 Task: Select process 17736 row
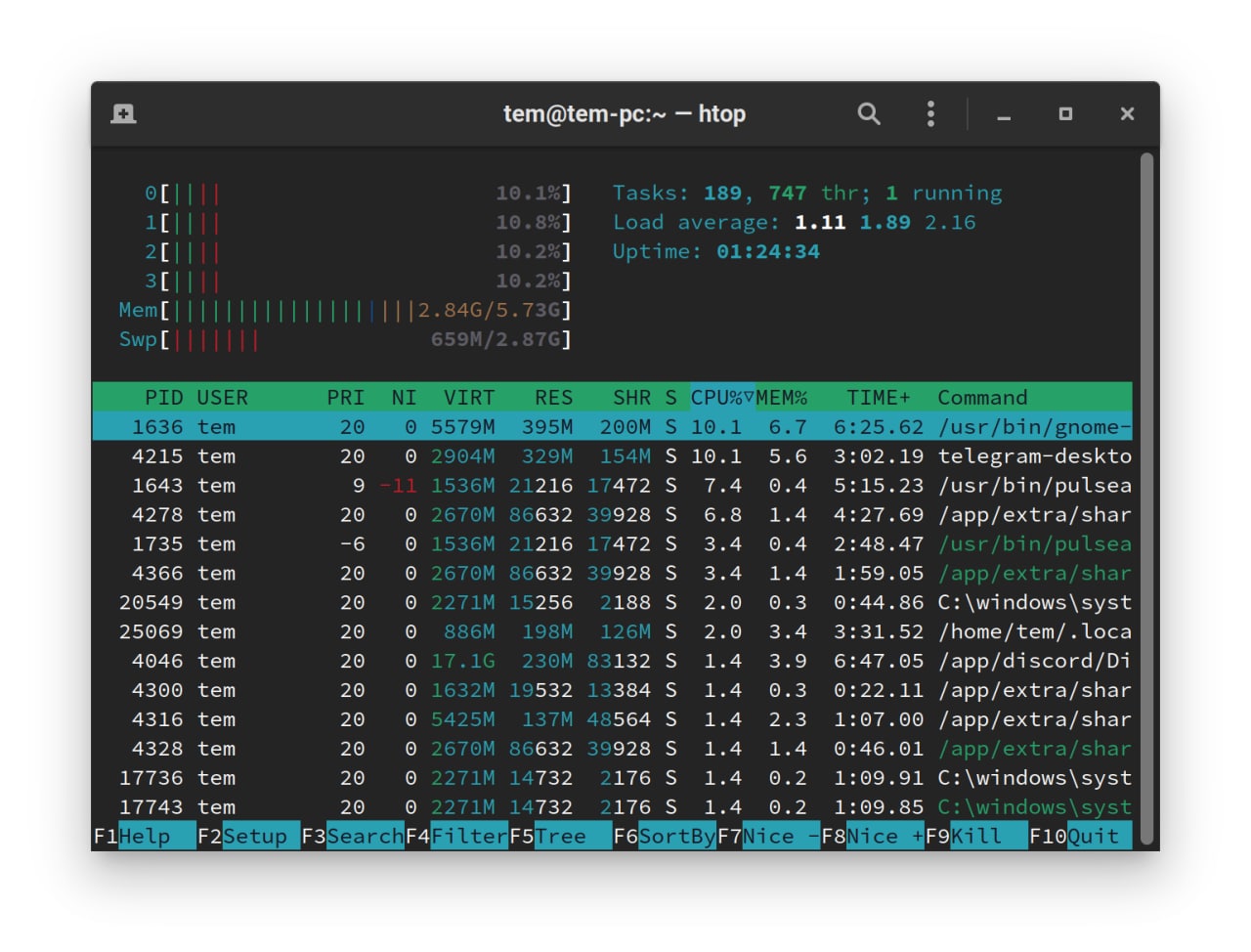(613, 779)
